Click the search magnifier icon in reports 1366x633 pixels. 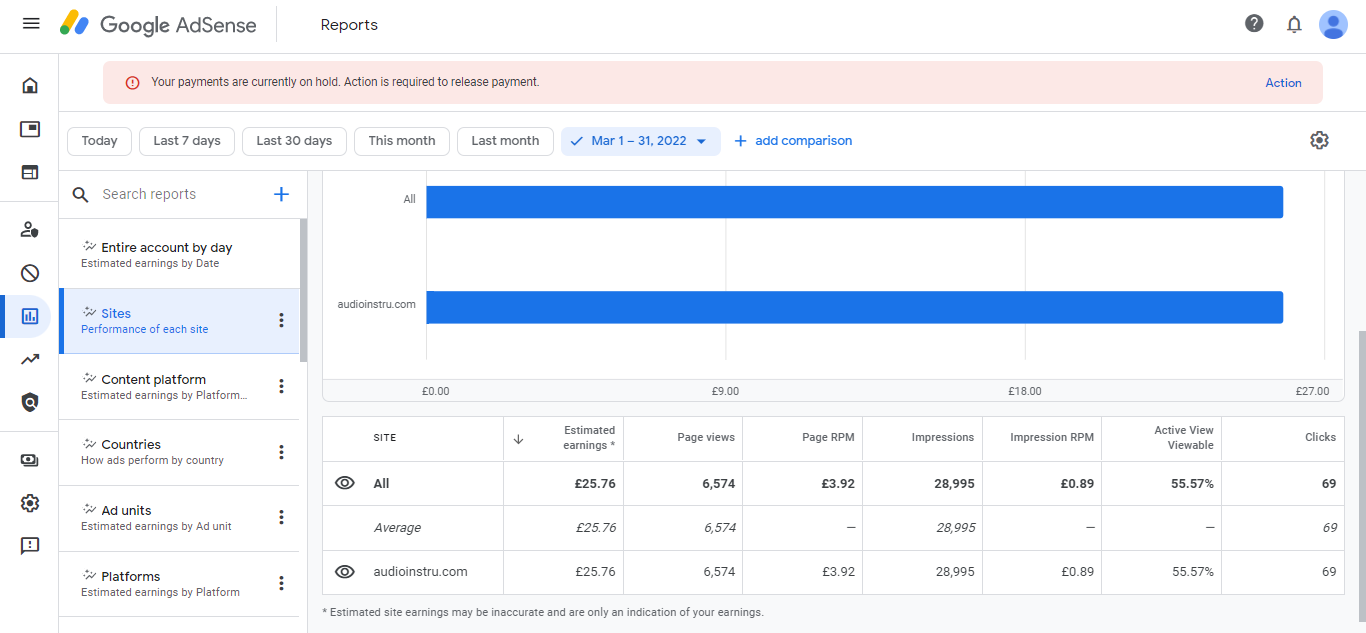point(81,194)
